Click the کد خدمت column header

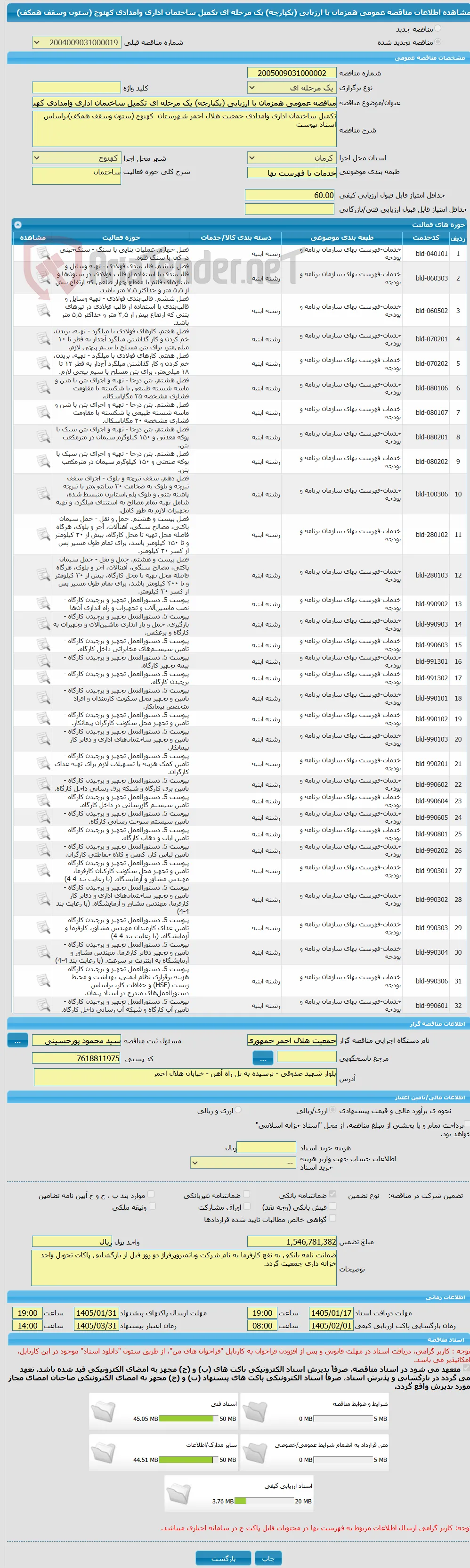coord(426,238)
